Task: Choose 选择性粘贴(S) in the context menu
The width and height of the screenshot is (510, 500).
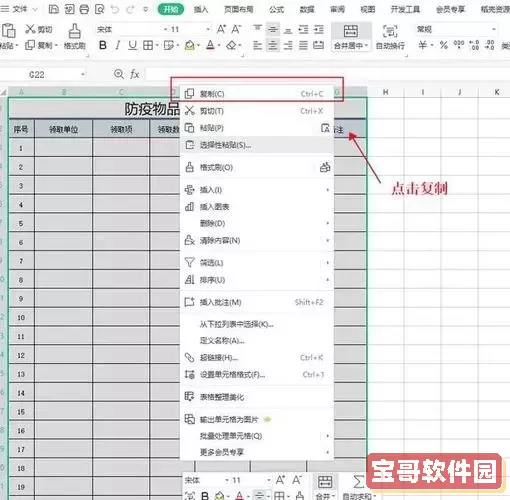Action: [x=257, y=145]
